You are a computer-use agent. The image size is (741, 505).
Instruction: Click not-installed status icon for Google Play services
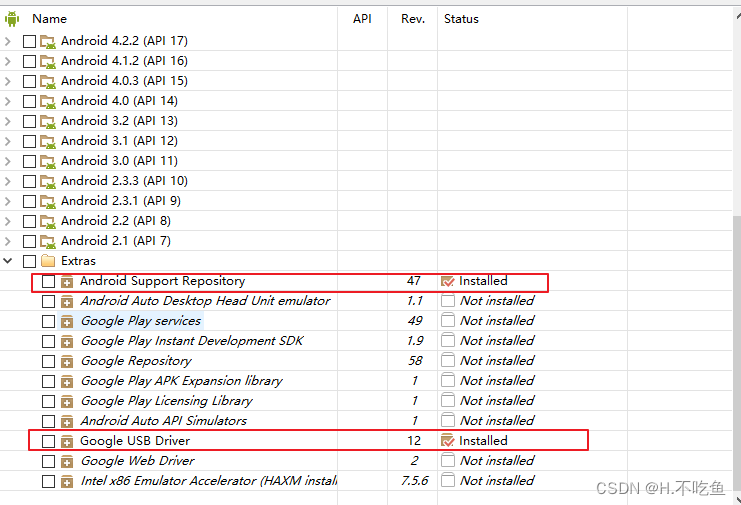coord(448,320)
